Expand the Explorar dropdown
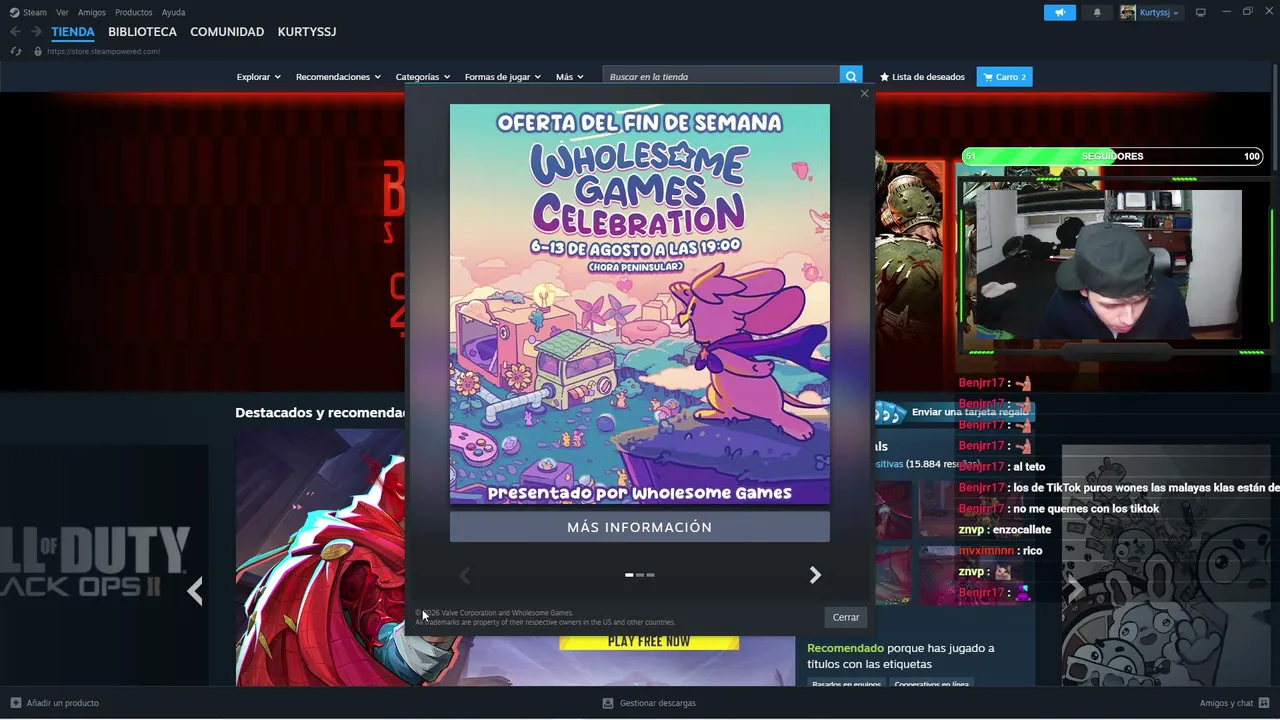1280x720 pixels. 258,77
